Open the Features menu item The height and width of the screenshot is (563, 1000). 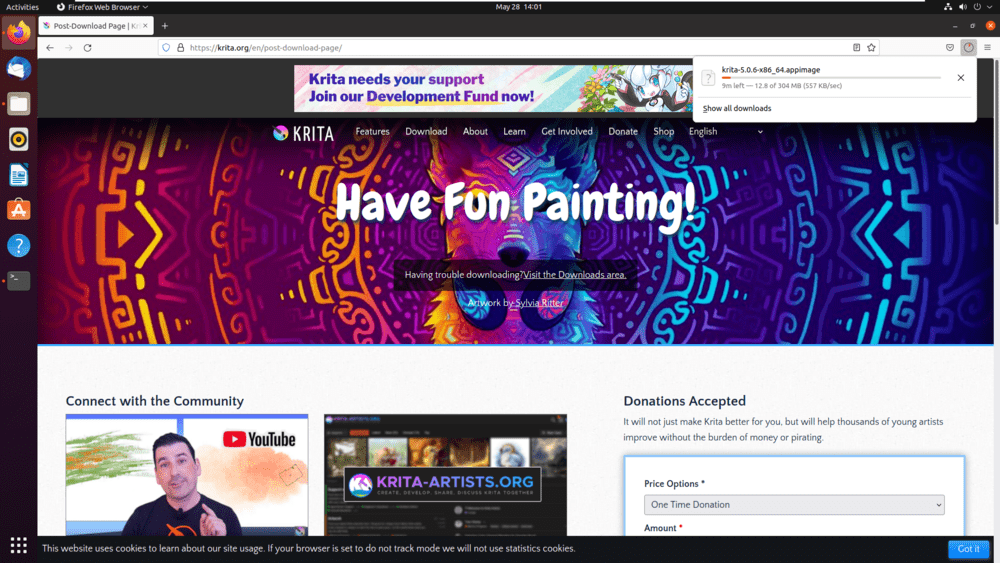(372, 131)
